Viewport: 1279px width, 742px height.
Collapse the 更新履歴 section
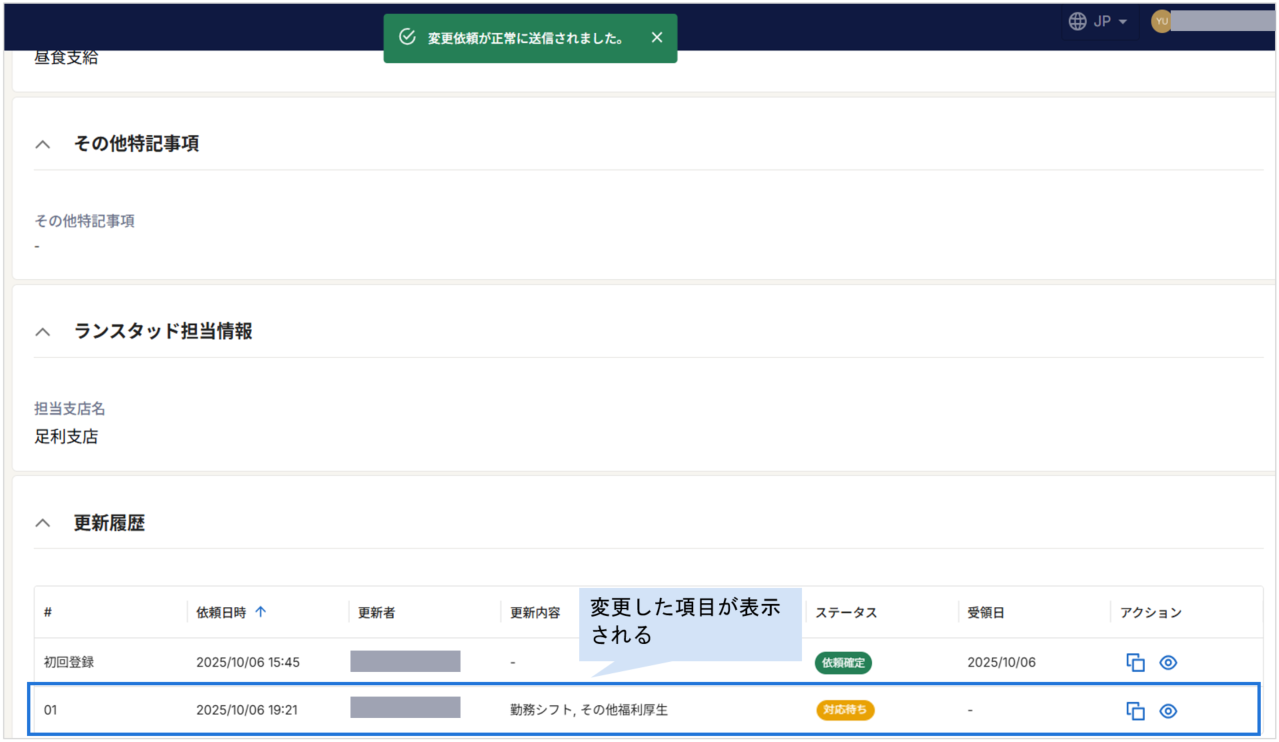42,523
